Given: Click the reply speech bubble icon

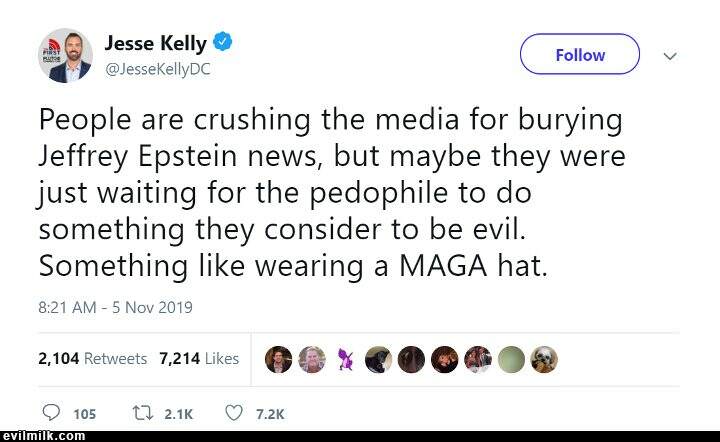Looking at the screenshot, I should [52, 412].
